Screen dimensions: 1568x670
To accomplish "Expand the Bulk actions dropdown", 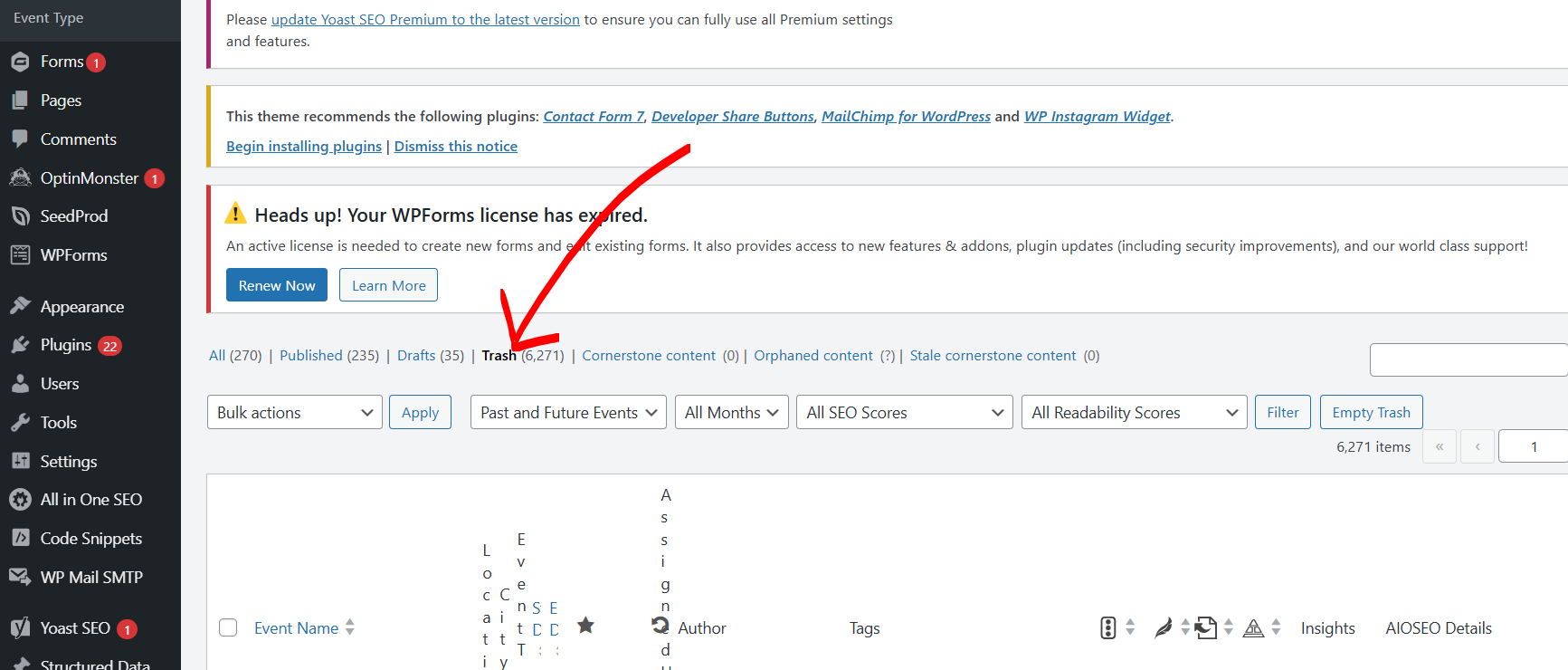I will [x=295, y=412].
